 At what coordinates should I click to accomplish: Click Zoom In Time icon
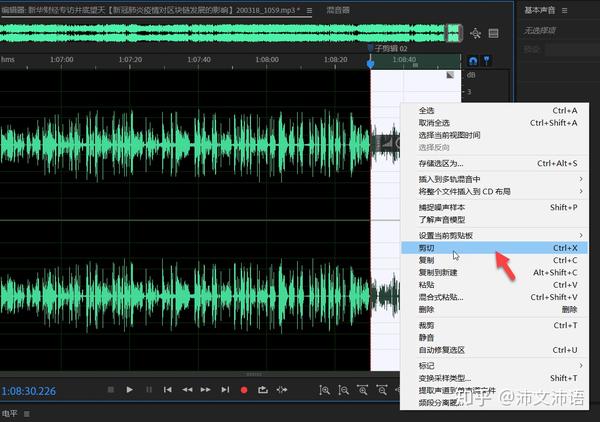coord(362,390)
